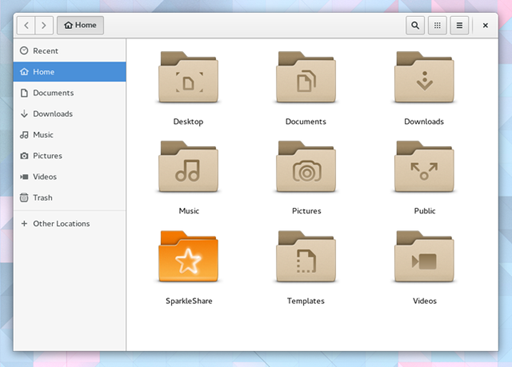
Task: Open Trash in the sidebar
Action: coord(70,198)
